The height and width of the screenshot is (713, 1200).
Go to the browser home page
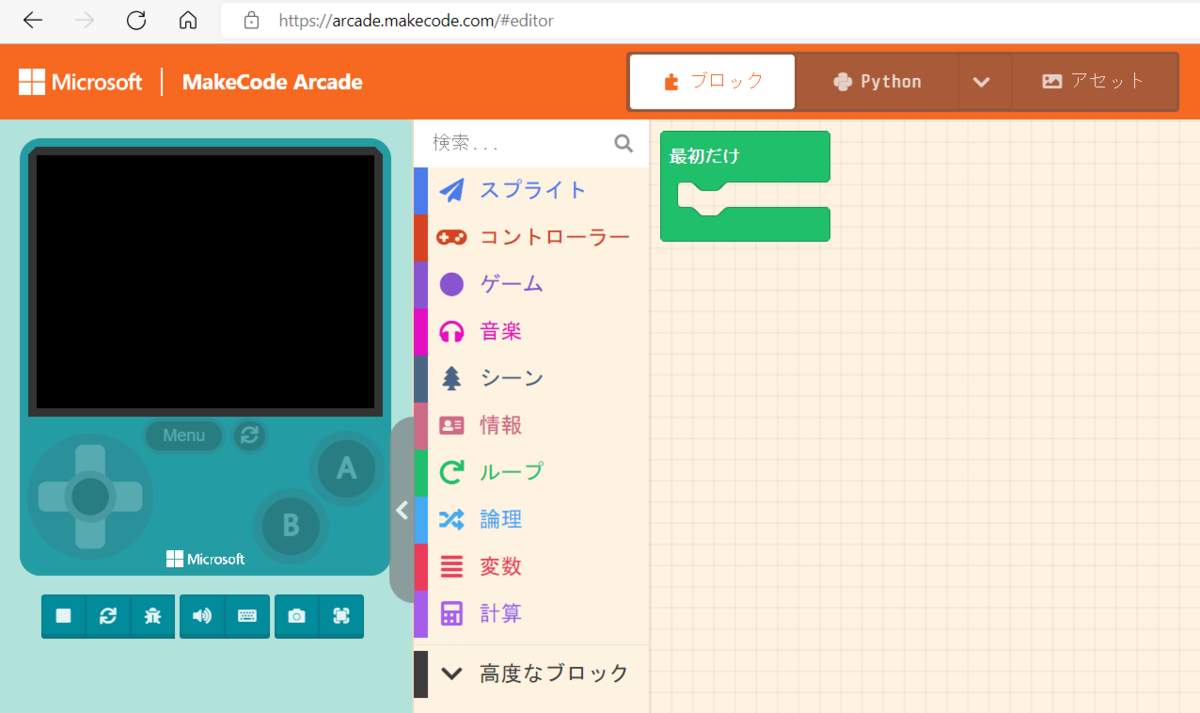[187, 20]
